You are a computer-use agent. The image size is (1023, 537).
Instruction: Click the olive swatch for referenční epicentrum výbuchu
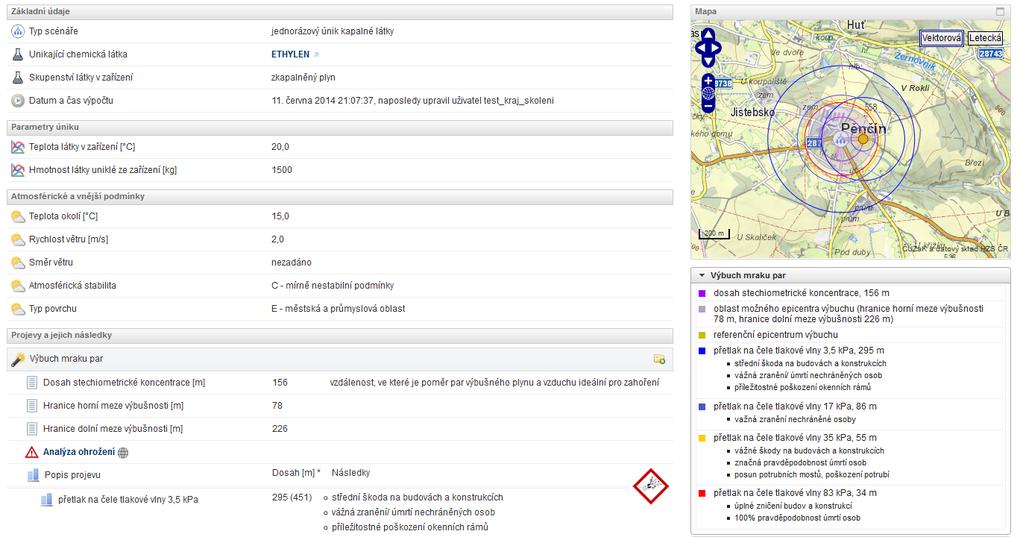tap(702, 335)
